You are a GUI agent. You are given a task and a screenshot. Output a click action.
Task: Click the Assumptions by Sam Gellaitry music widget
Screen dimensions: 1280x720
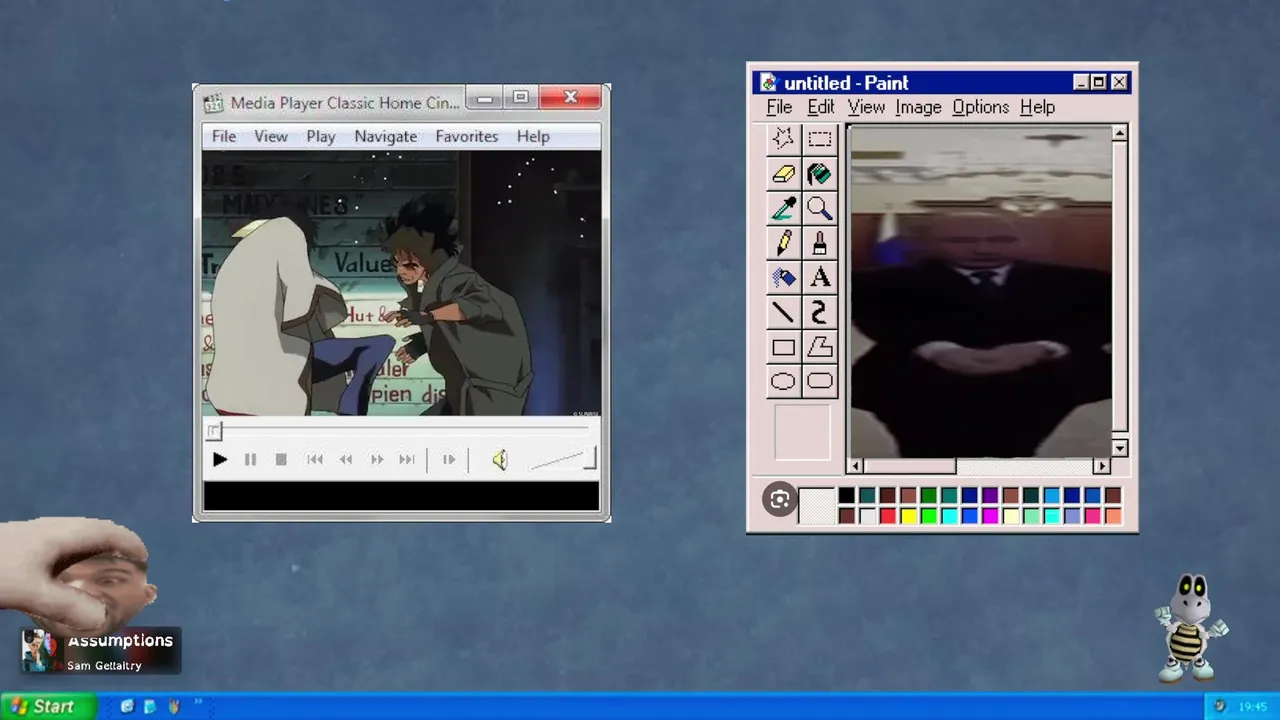[99, 652]
